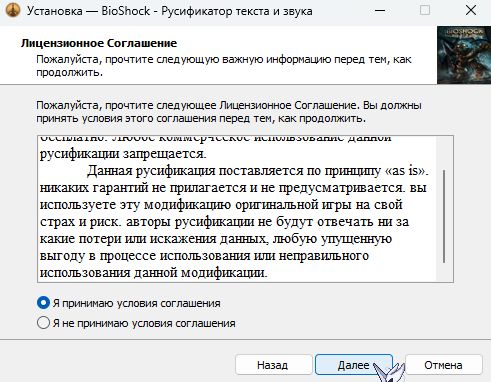Select the 'Я не принимаю условия соглашения' radio button

coord(43,323)
